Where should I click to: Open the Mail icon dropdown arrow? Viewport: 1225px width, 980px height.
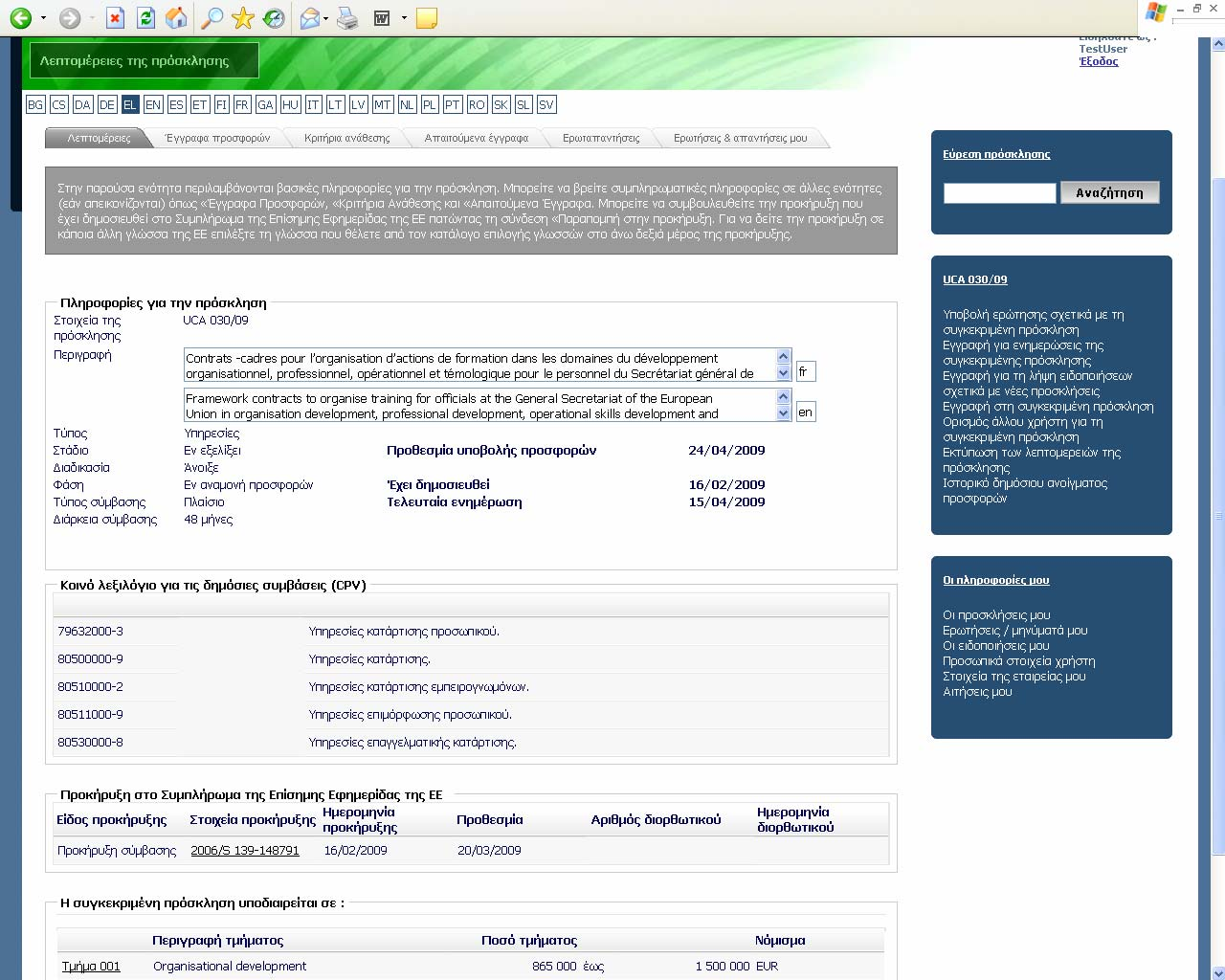pos(326,18)
